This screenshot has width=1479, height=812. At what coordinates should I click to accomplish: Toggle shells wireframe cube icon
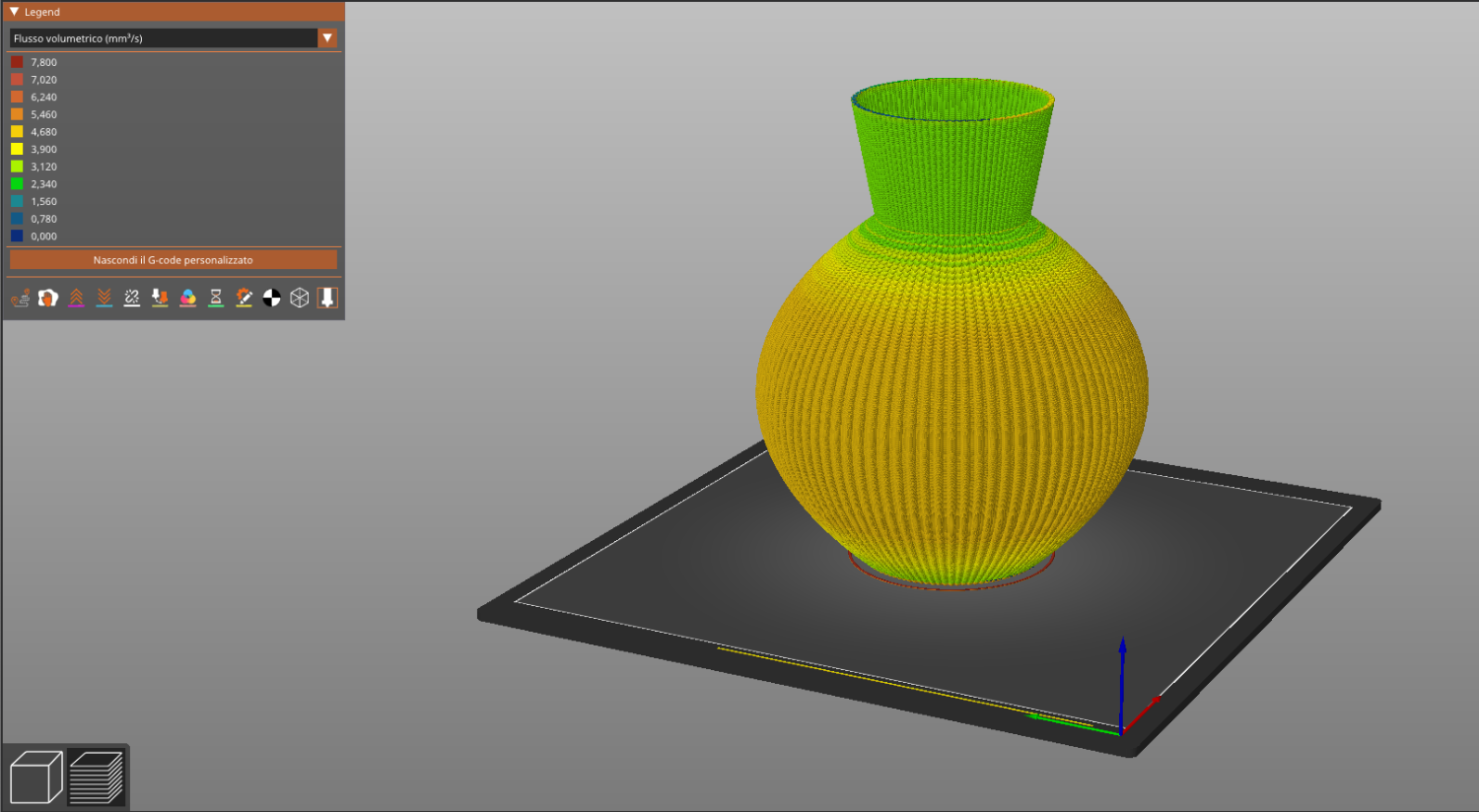tap(300, 298)
